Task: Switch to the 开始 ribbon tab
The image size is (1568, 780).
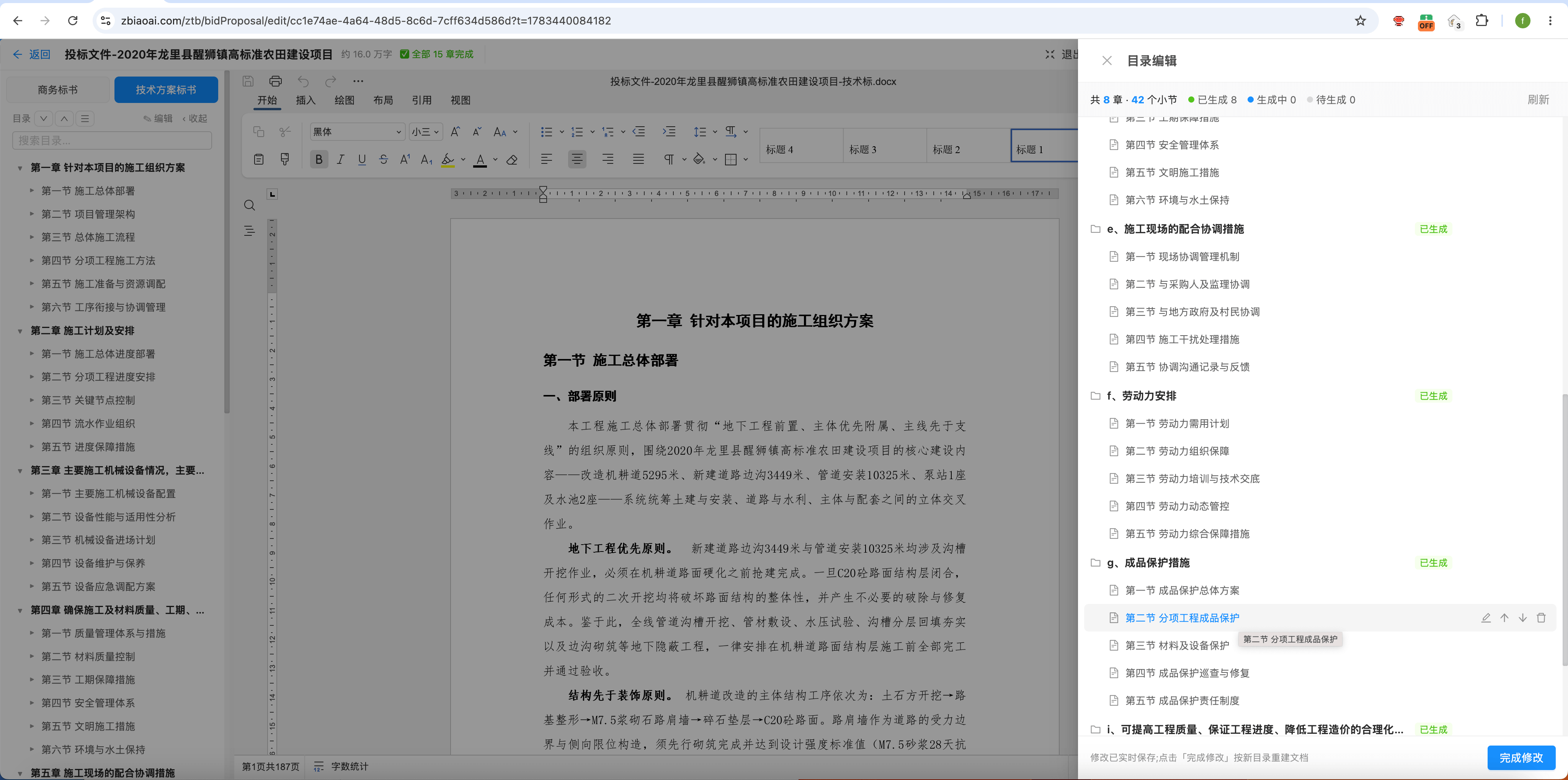Action: [267, 100]
